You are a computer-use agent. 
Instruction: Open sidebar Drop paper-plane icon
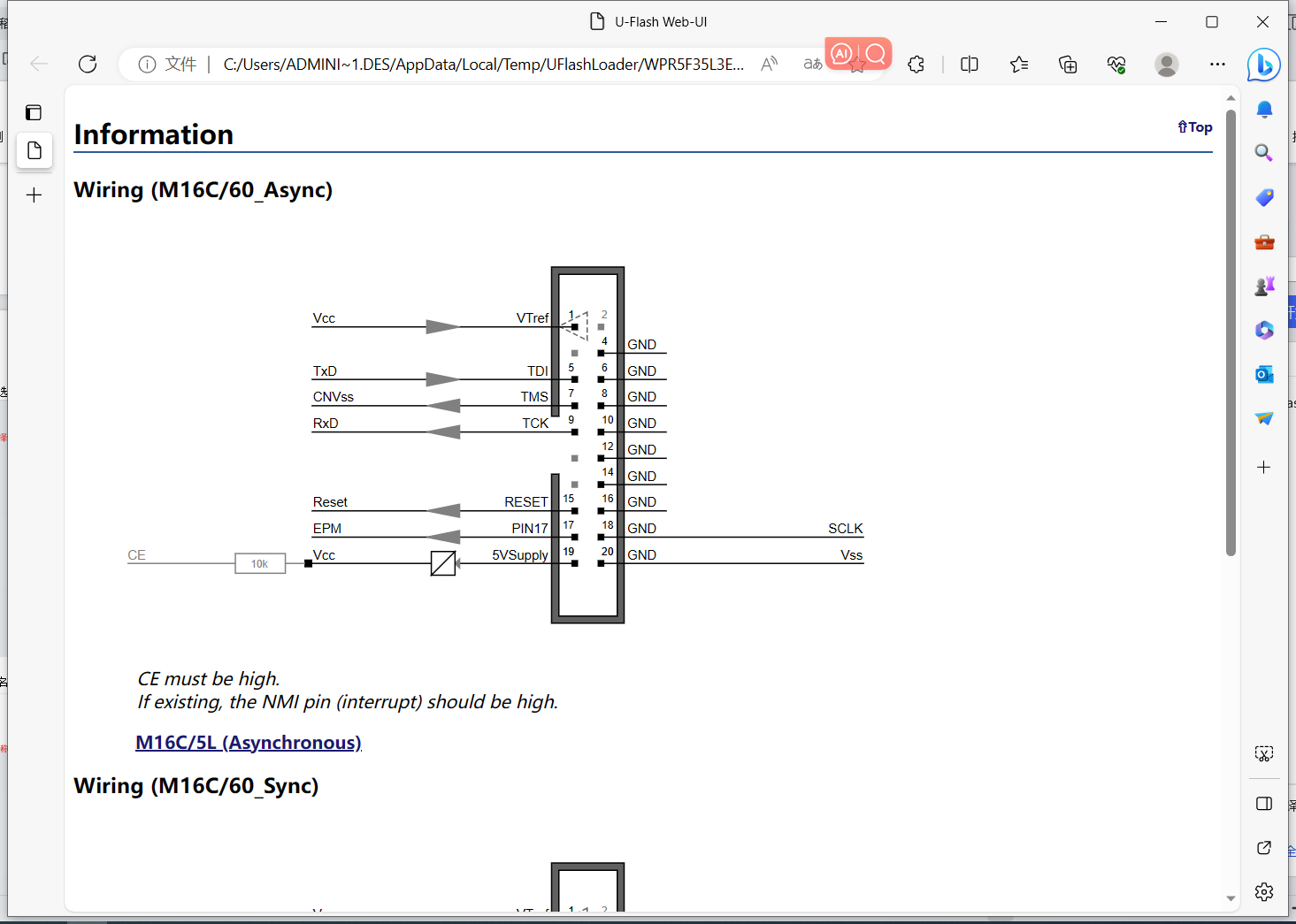pyautogui.click(x=1264, y=418)
